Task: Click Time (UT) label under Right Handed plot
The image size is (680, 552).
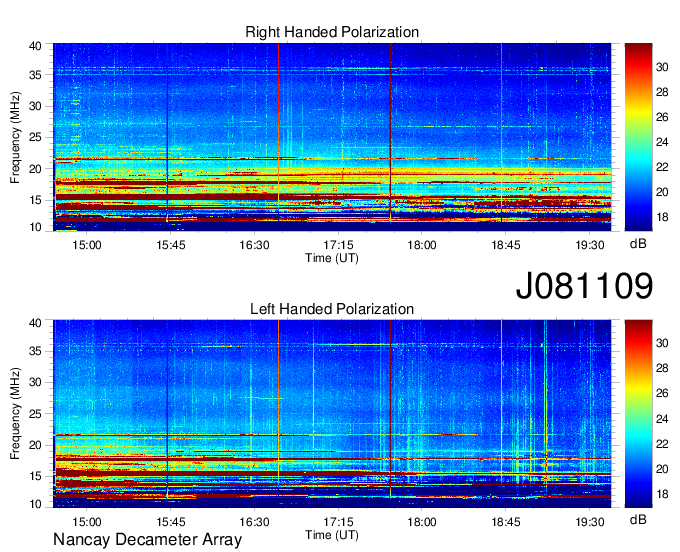Action: 332,258
